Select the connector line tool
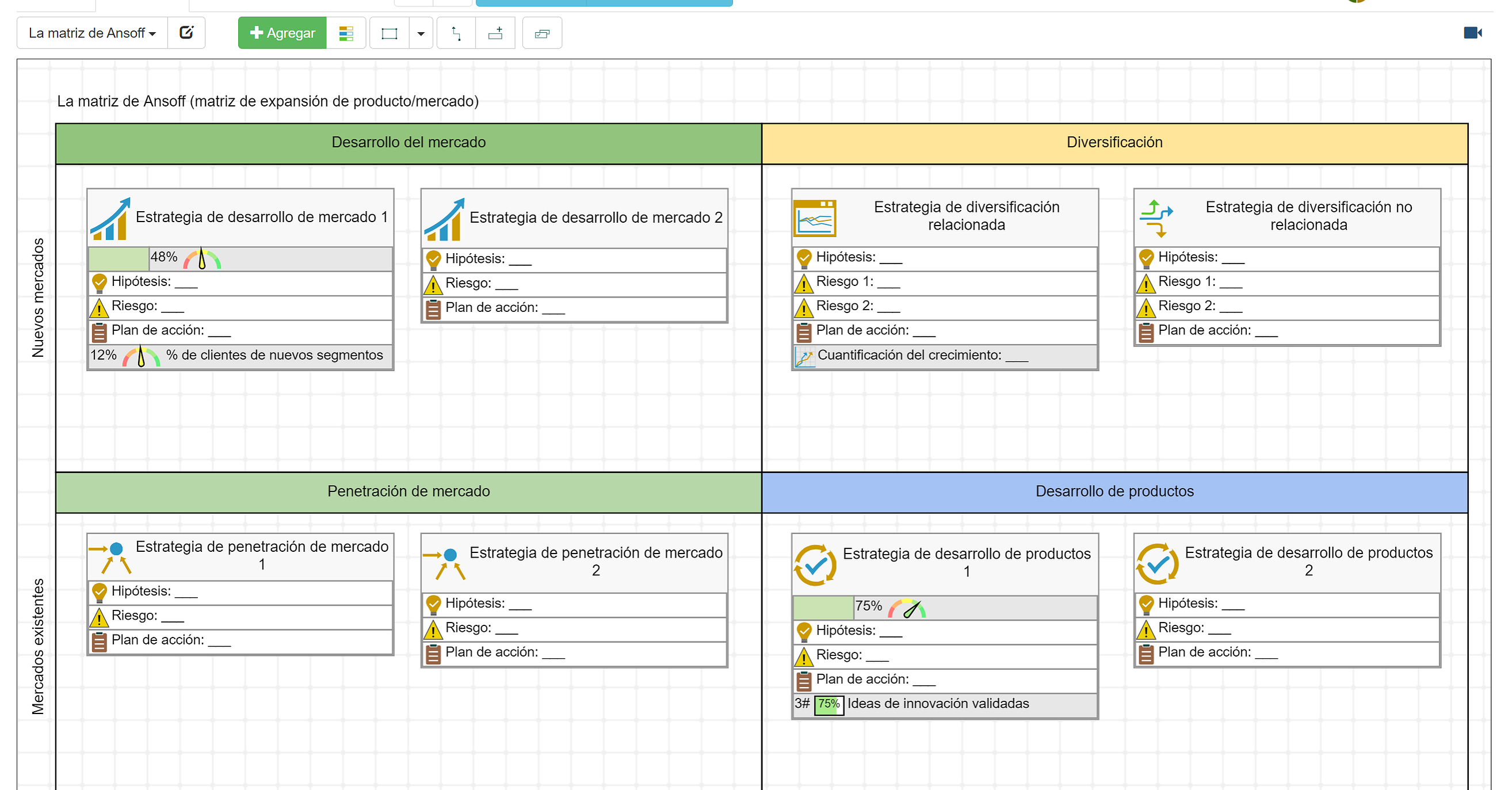The width and height of the screenshot is (1512, 790). (456, 33)
